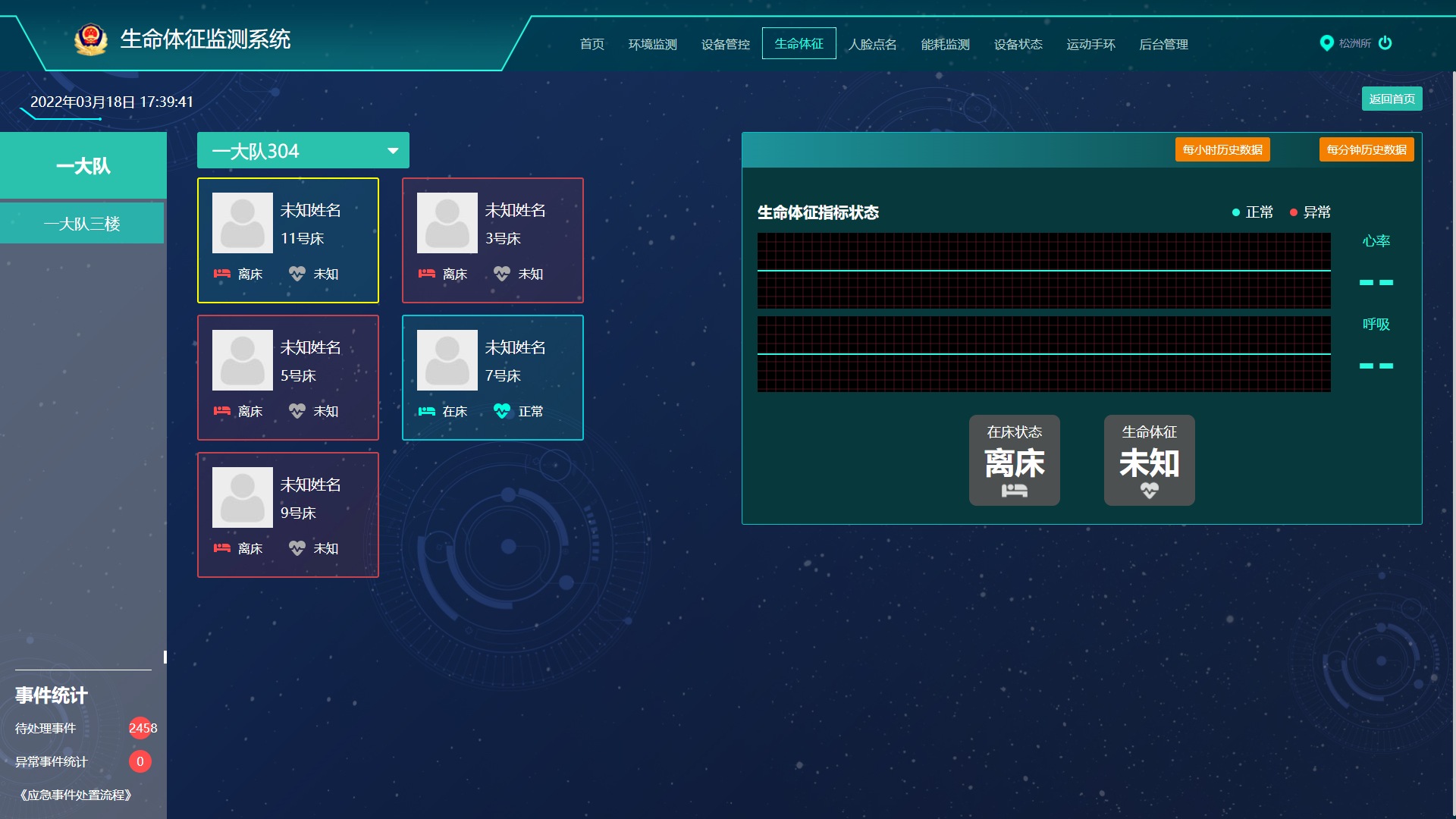Click 每小时历史数据 button
The width and height of the screenshot is (1456, 819).
1222,149
